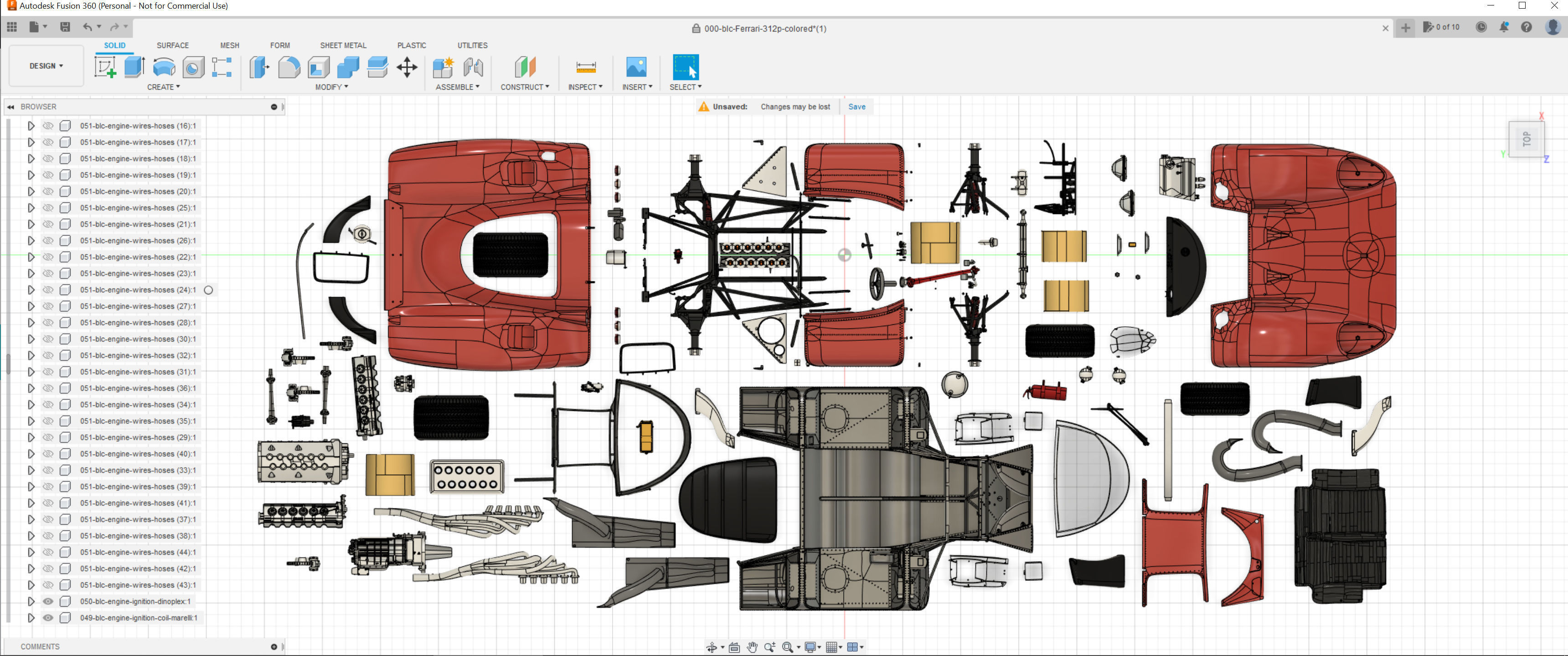
Task: Select the Fillet tool icon
Action: (289, 67)
